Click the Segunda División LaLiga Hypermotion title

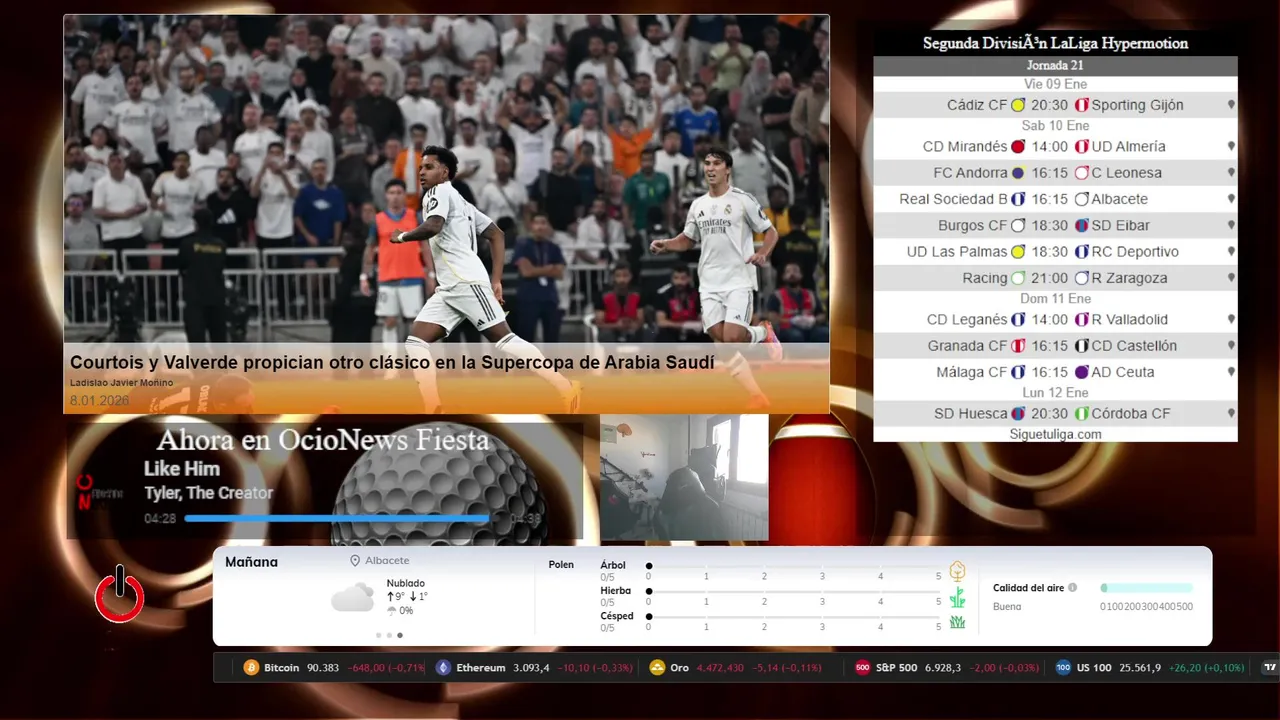tap(1055, 43)
